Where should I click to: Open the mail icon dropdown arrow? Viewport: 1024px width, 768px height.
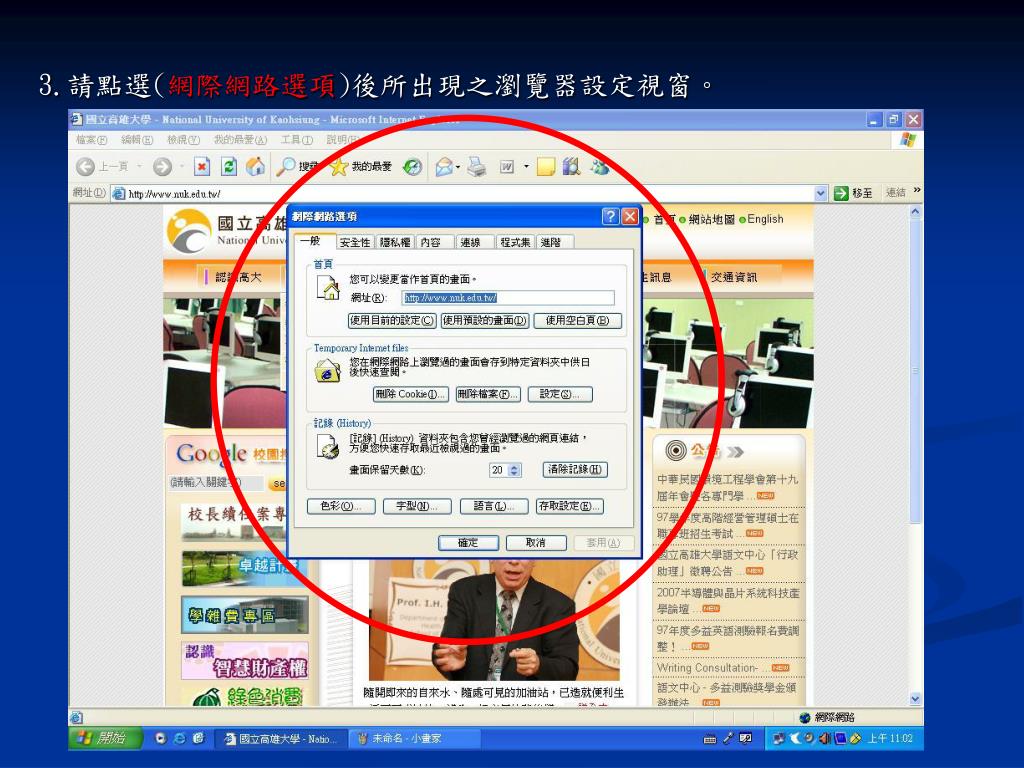458,167
